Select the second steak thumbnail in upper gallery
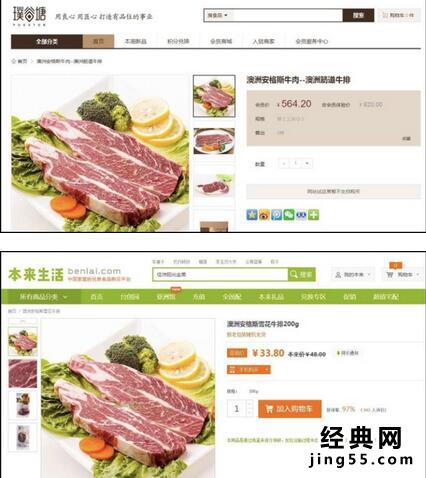 [x=214, y=141]
